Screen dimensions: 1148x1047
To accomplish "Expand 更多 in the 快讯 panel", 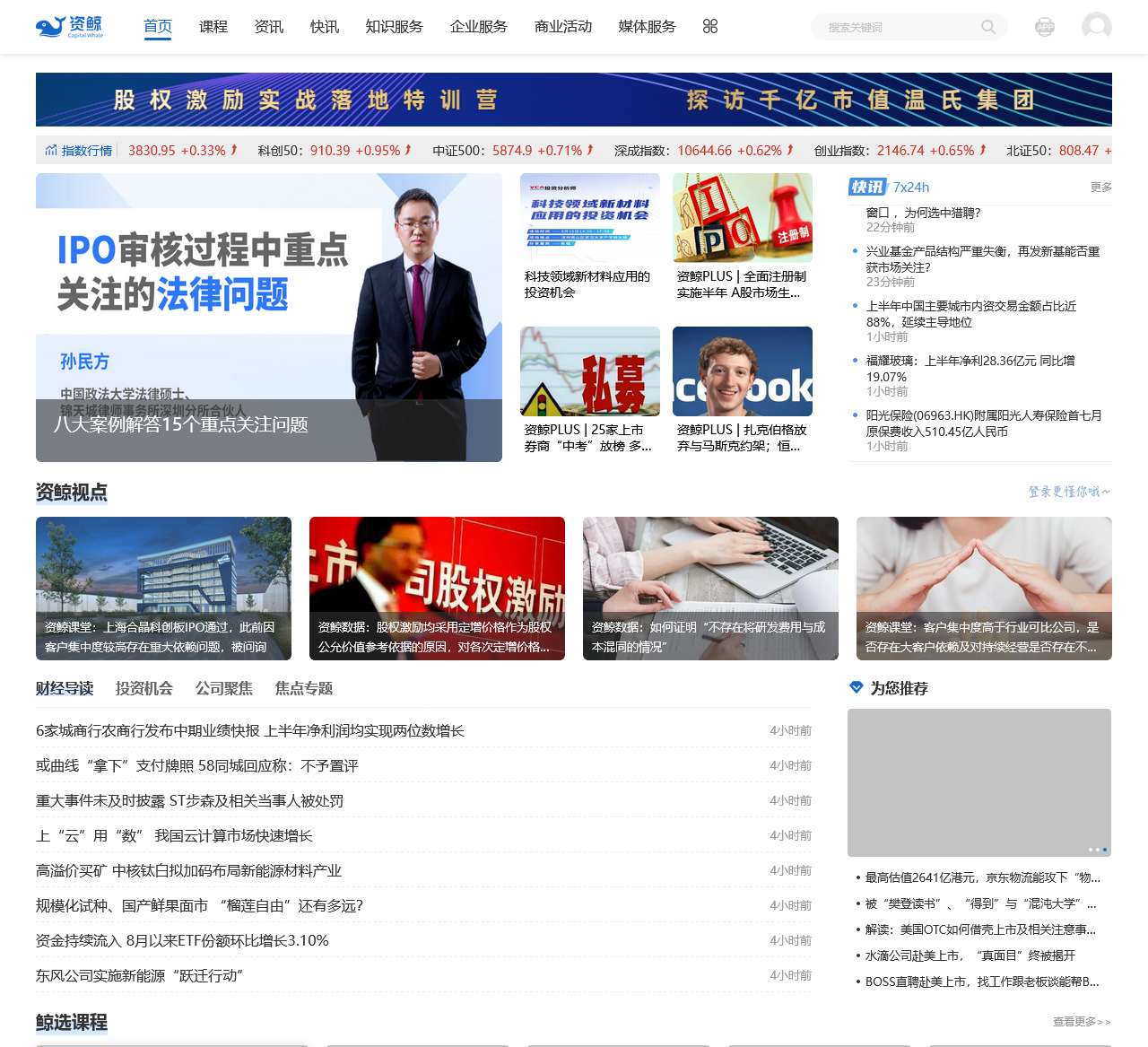I will coord(1100,188).
